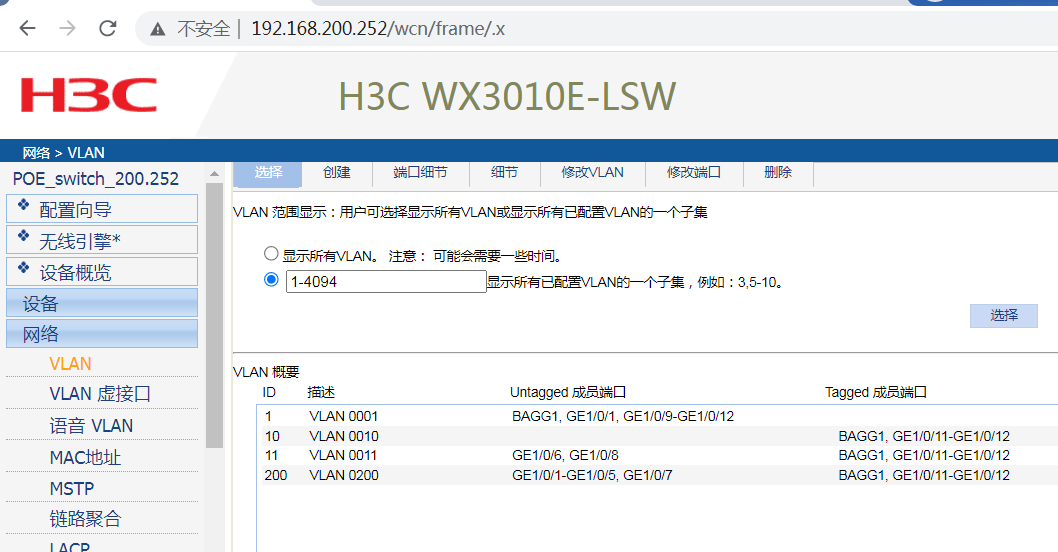Switch to the 选择 tab

coord(268,173)
